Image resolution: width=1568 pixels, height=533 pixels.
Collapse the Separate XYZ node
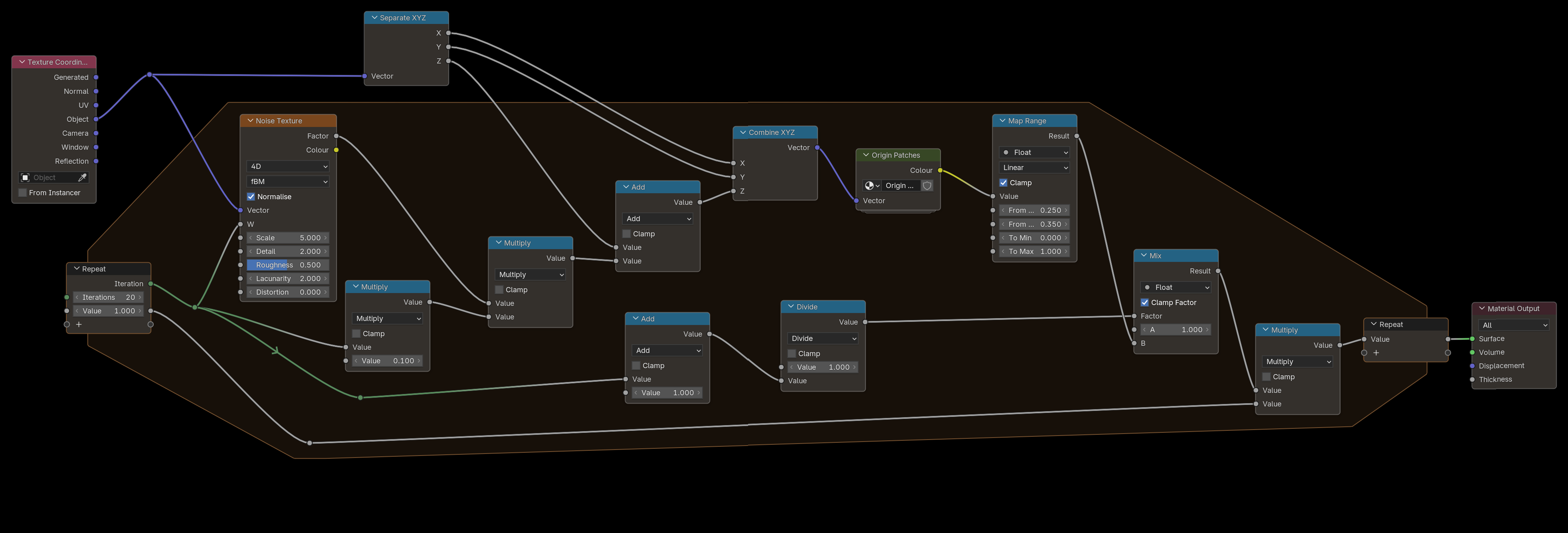374,18
